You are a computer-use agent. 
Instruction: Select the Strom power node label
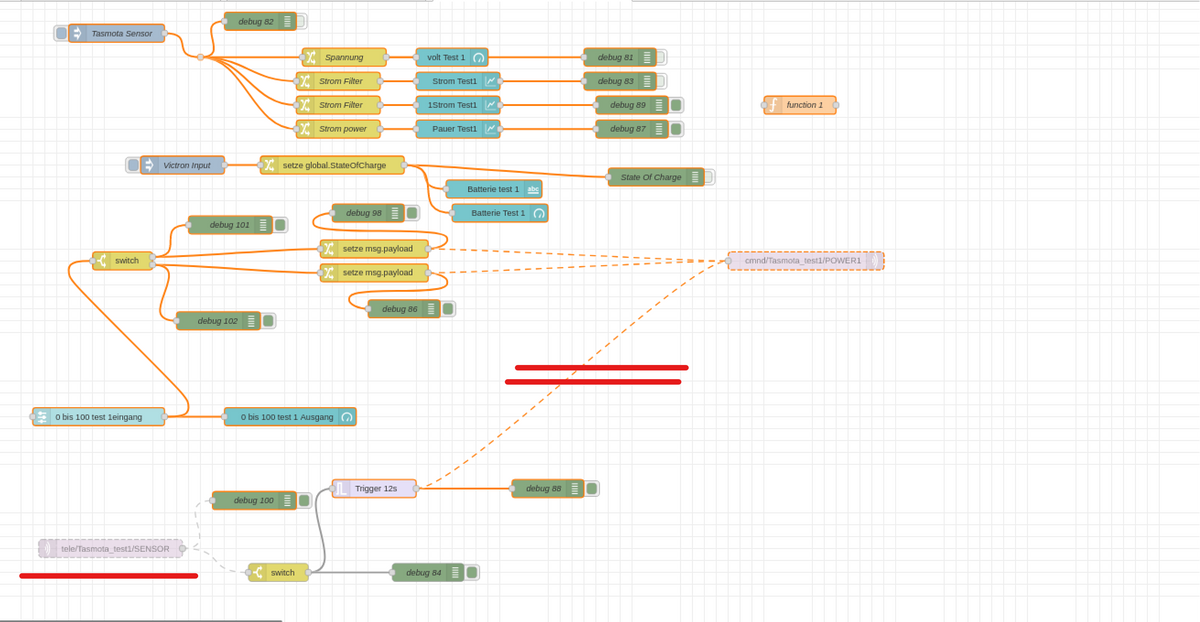(343, 129)
